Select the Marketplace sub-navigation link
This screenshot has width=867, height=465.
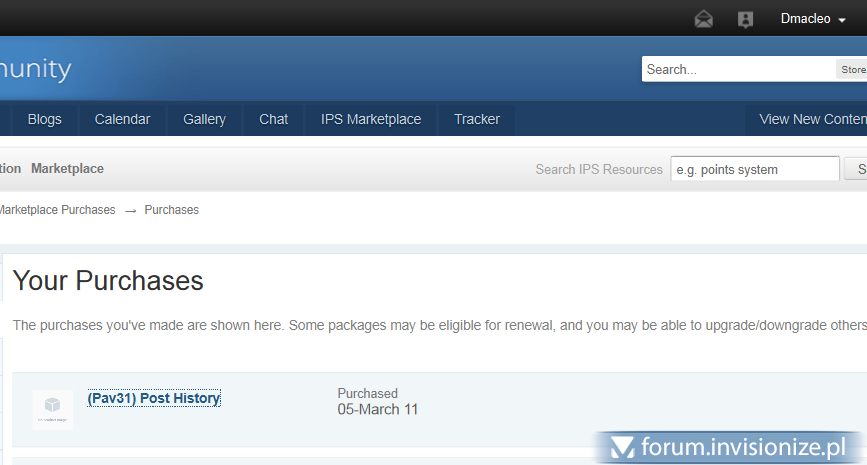point(67,169)
